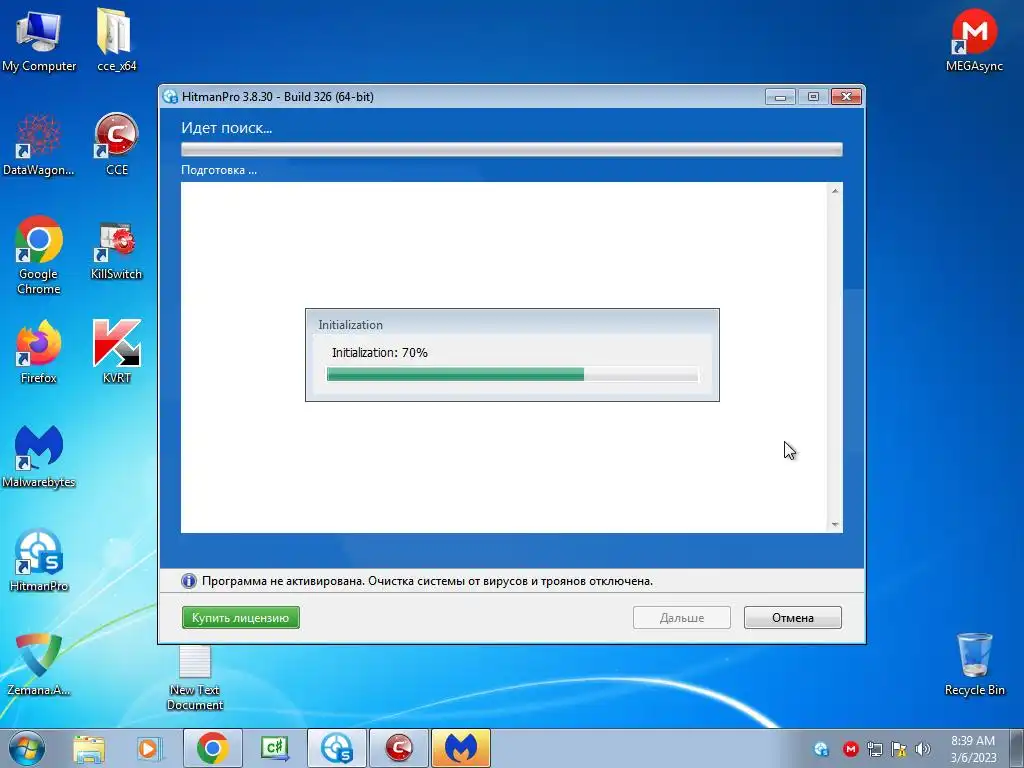The width and height of the screenshot is (1024, 768).
Task: Open Windows Explorer from taskbar
Action: coord(89,749)
